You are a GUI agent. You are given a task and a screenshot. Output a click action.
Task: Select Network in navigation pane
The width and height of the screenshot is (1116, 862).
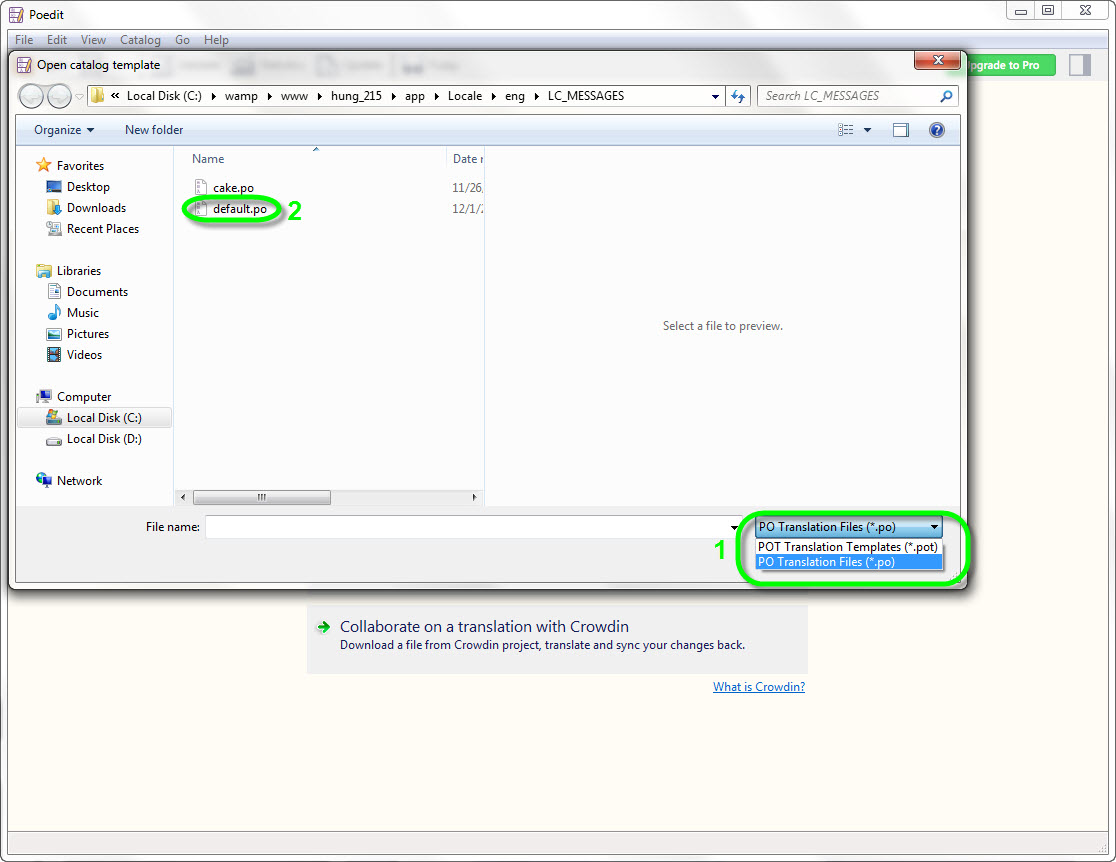[79, 480]
